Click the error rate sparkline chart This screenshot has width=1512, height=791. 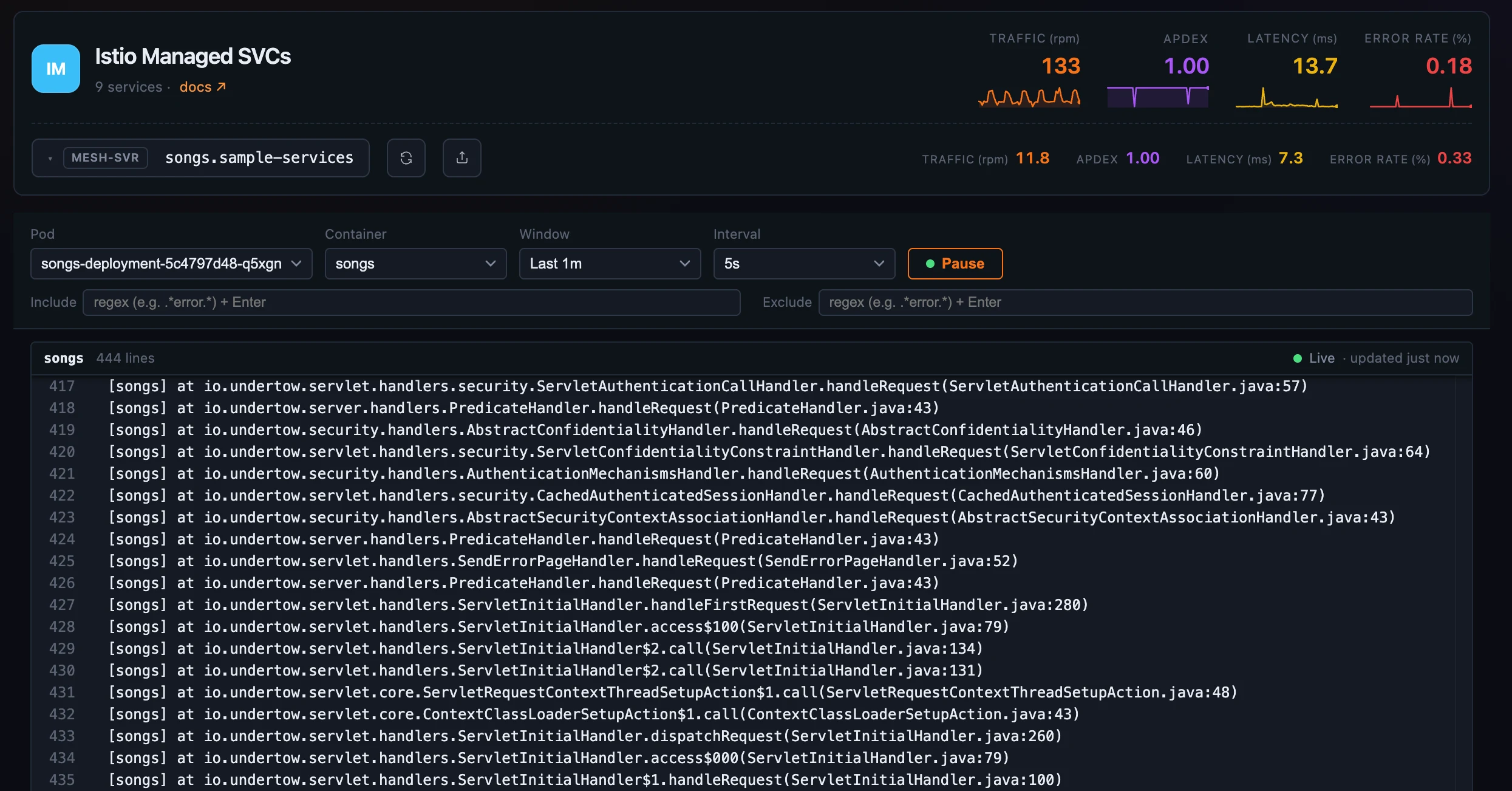point(1421,97)
